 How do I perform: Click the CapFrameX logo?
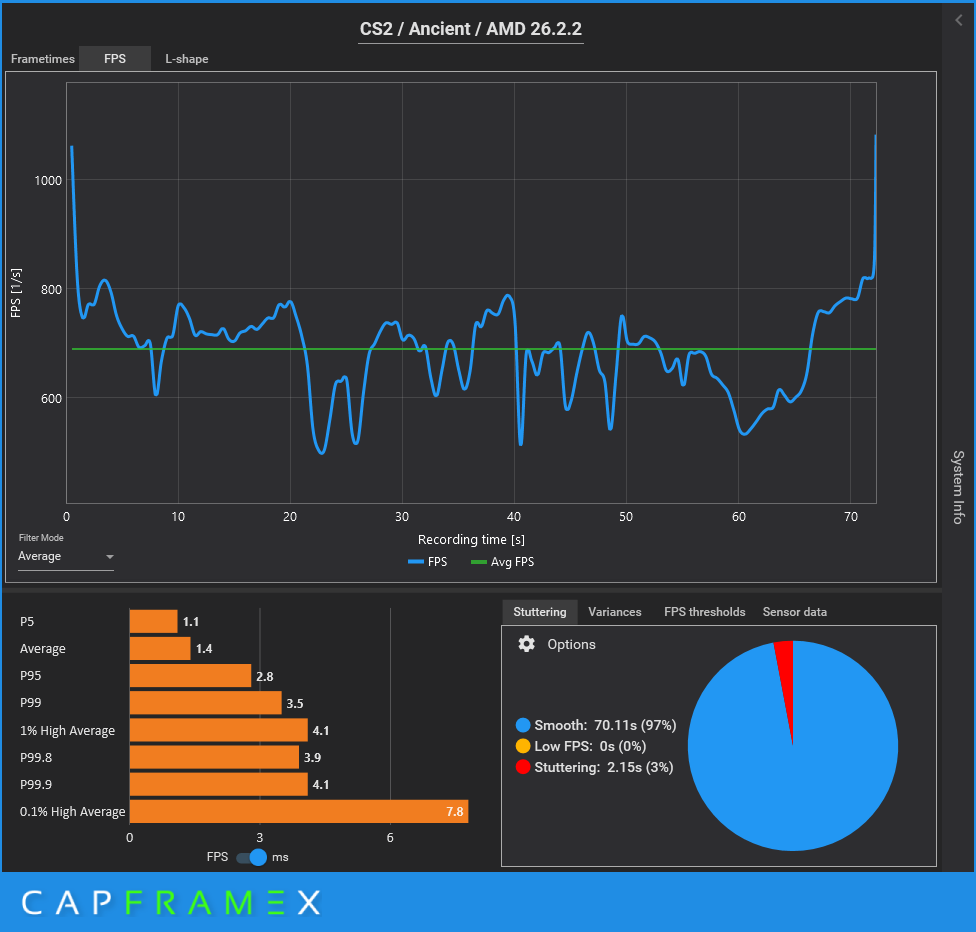coord(171,903)
